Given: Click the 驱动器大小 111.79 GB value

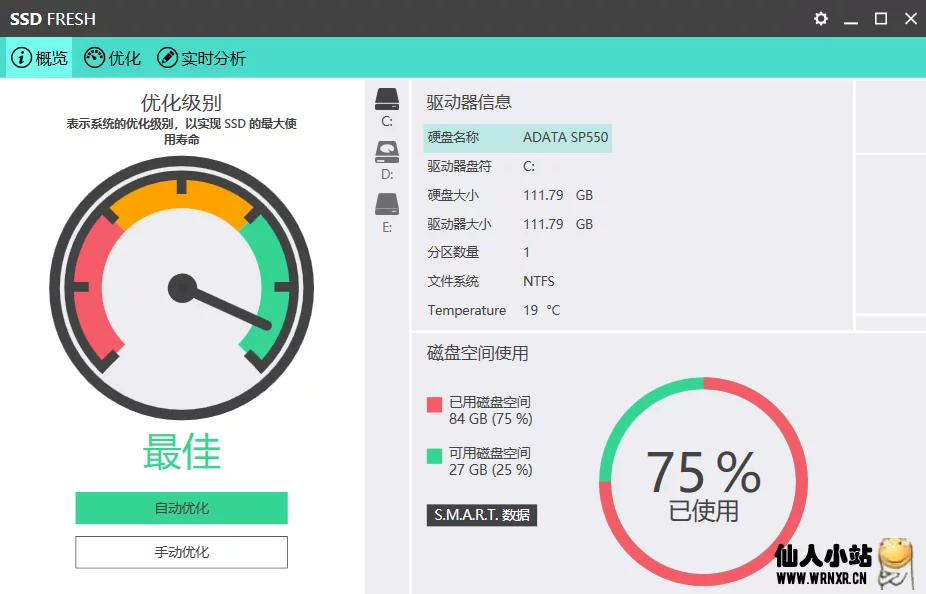Looking at the screenshot, I should [558, 224].
